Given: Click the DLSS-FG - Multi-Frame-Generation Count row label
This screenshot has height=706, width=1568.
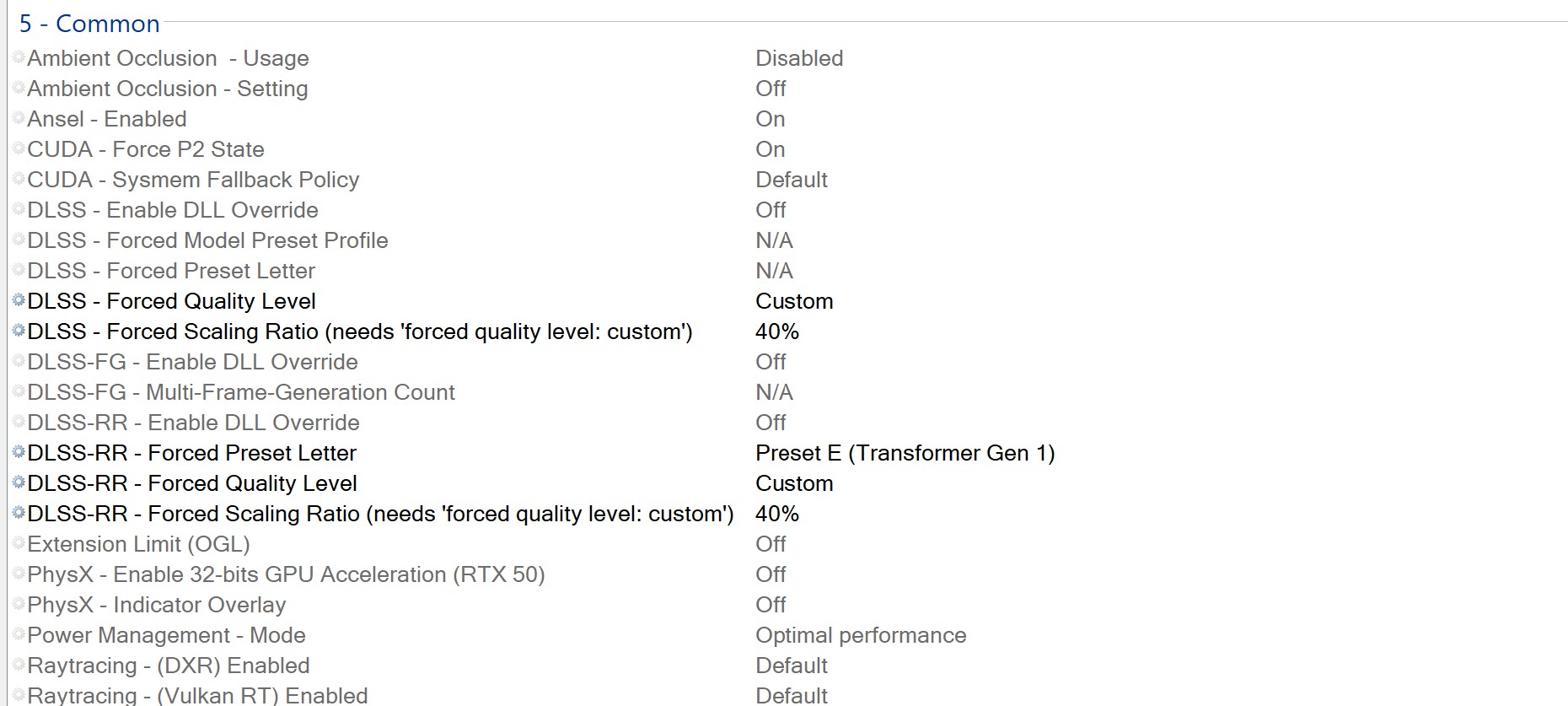Looking at the screenshot, I should coord(241,392).
